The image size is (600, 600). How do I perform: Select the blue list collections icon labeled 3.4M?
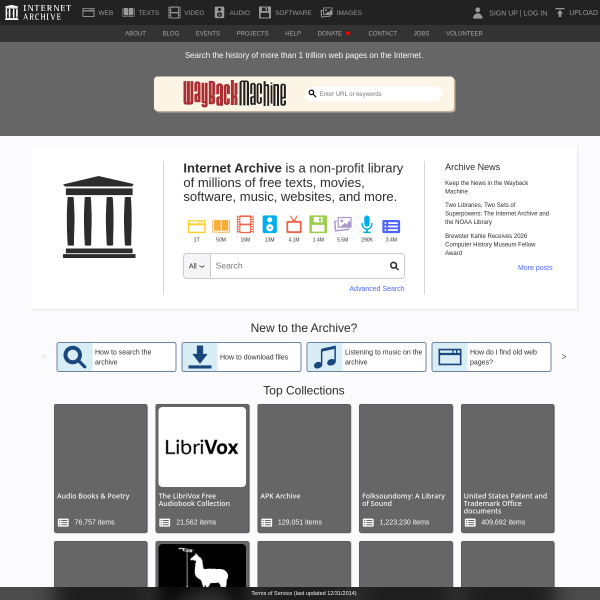391,227
